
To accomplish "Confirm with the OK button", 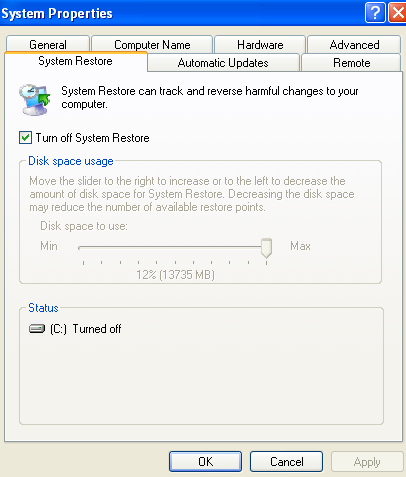I will point(205,462).
